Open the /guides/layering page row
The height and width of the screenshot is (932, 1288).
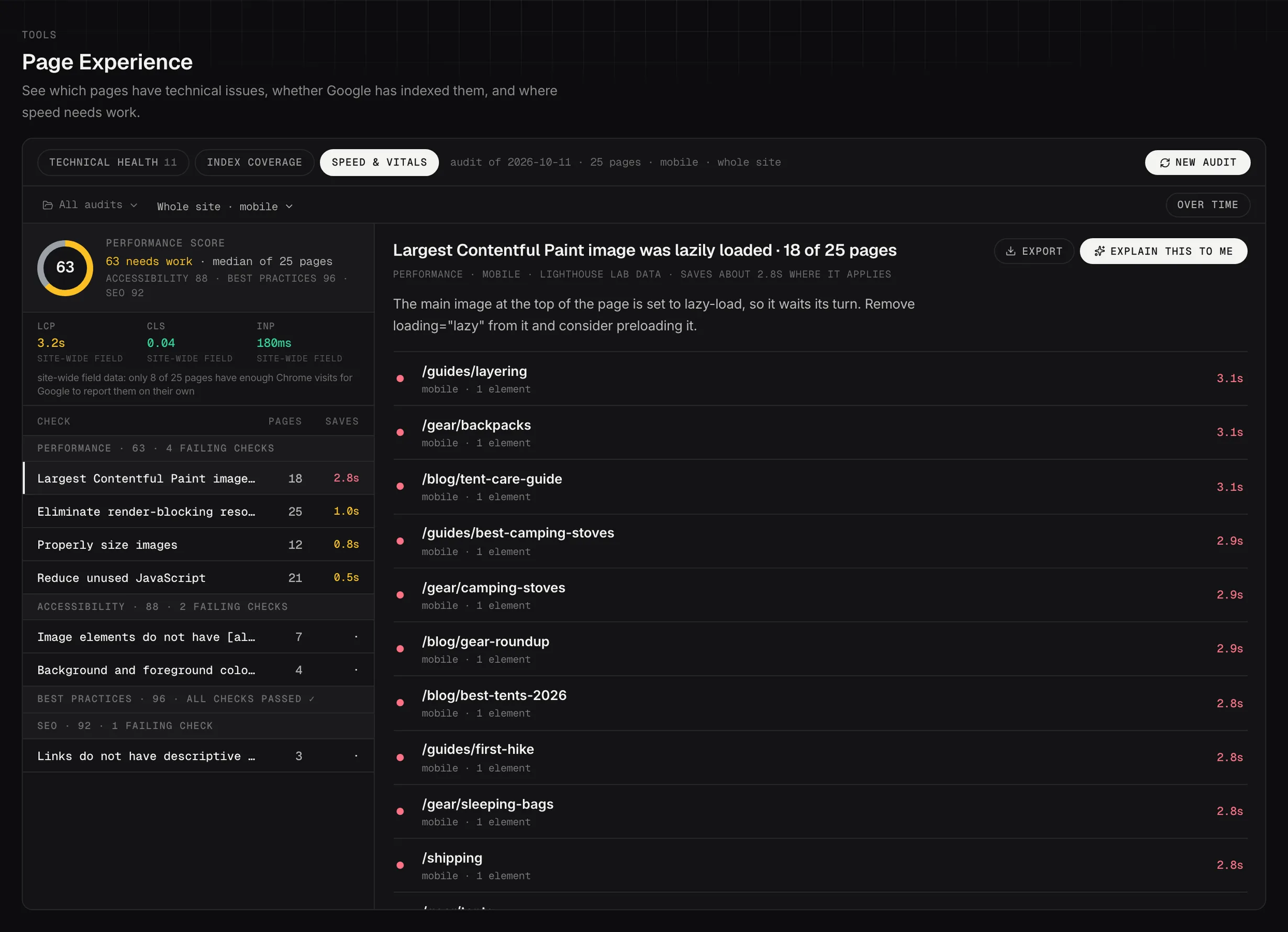click(820, 379)
